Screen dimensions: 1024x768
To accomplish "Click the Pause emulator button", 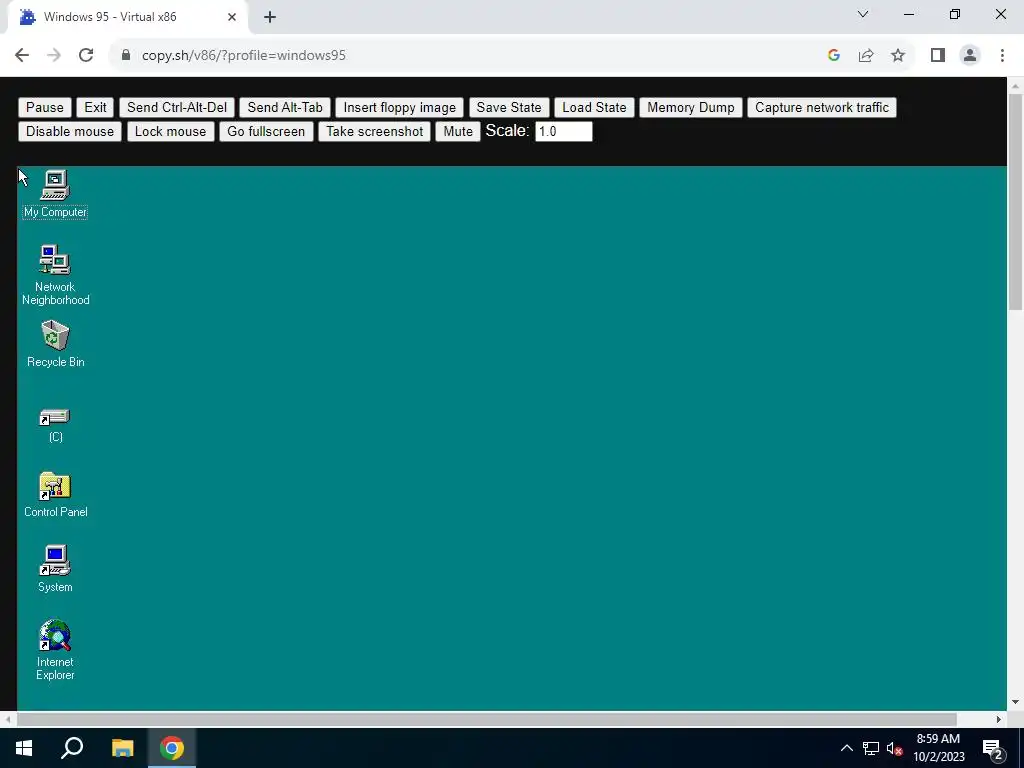I will click(44, 107).
